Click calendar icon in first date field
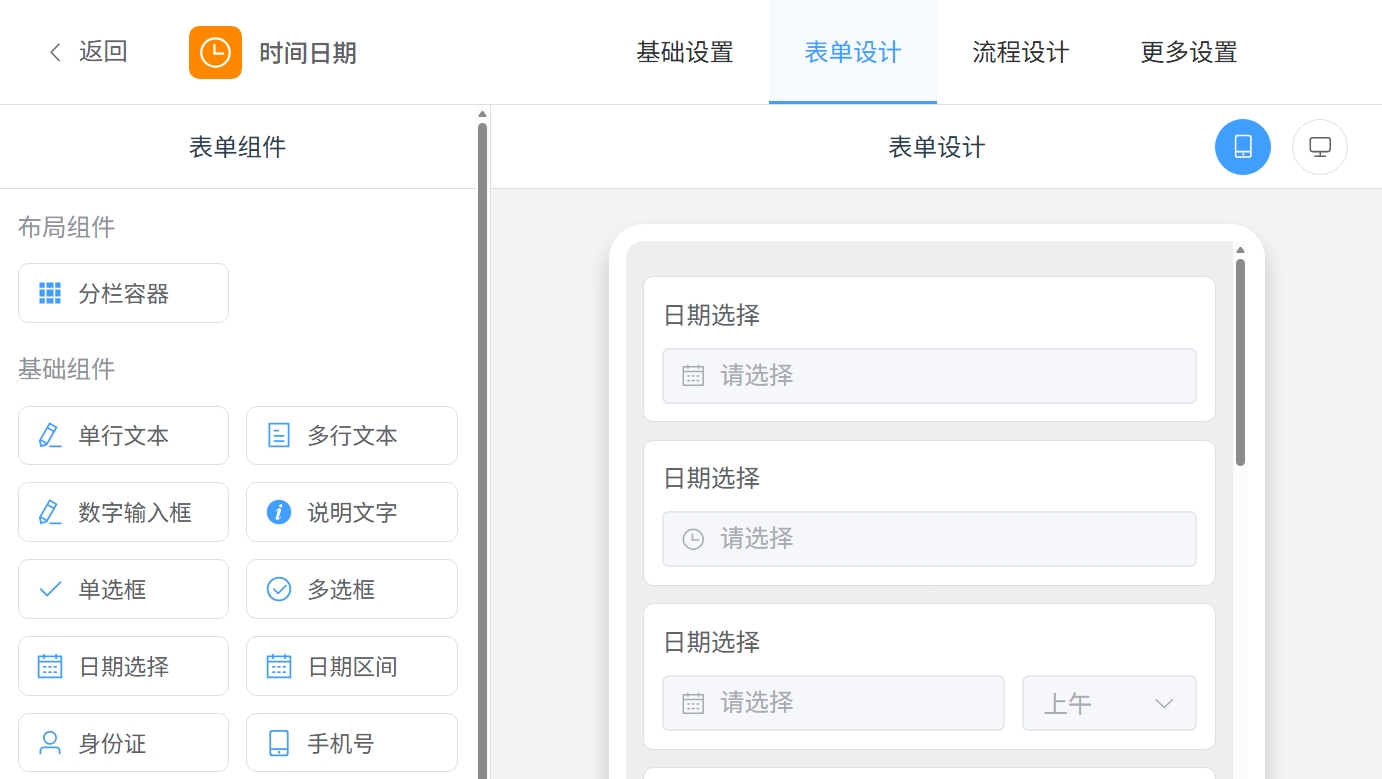 click(693, 376)
